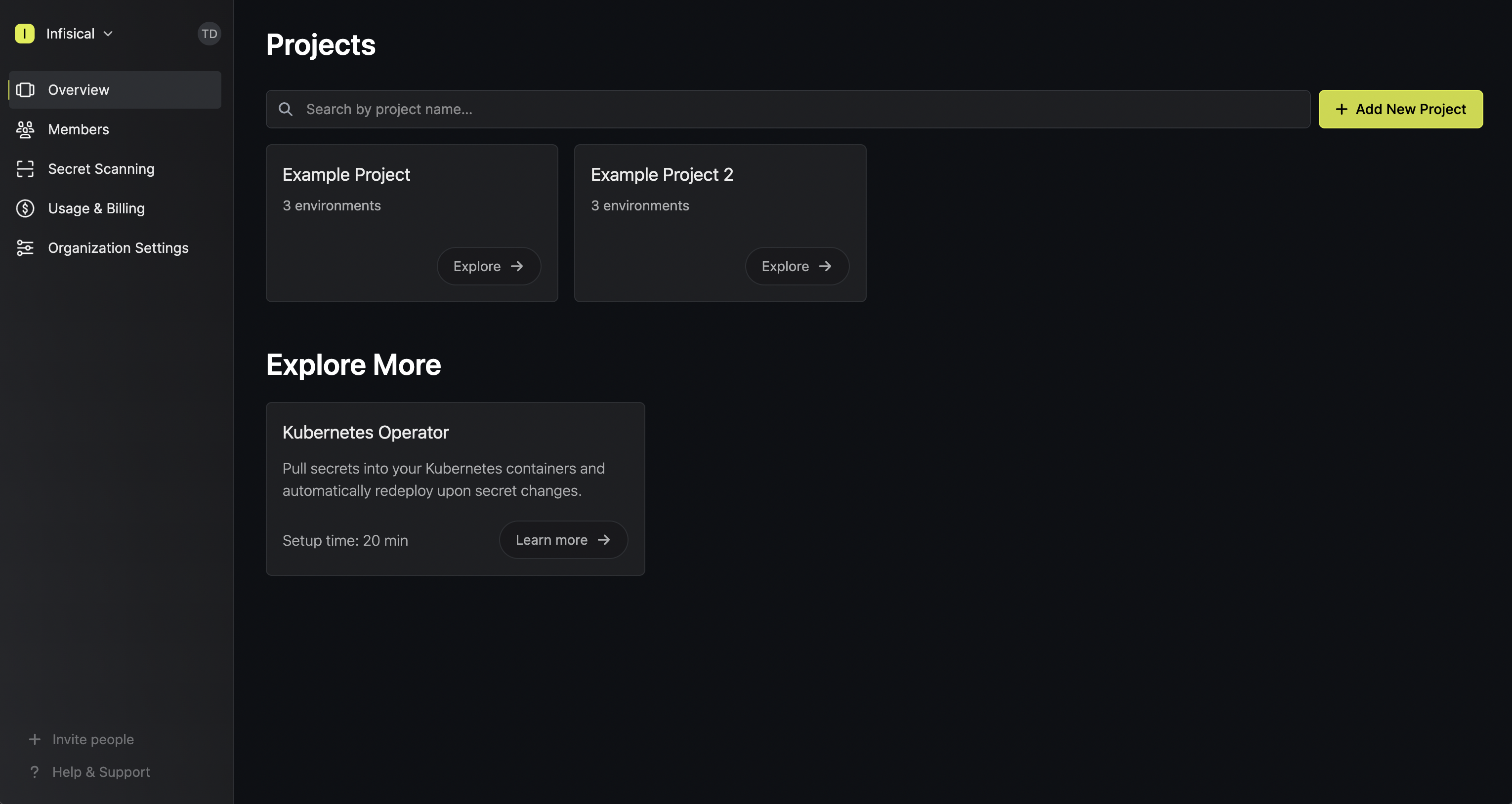The height and width of the screenshot is (804, 1512).
Task: Go to Secret Scanning section
Action: pyautogui.click(x=115, y=169)
